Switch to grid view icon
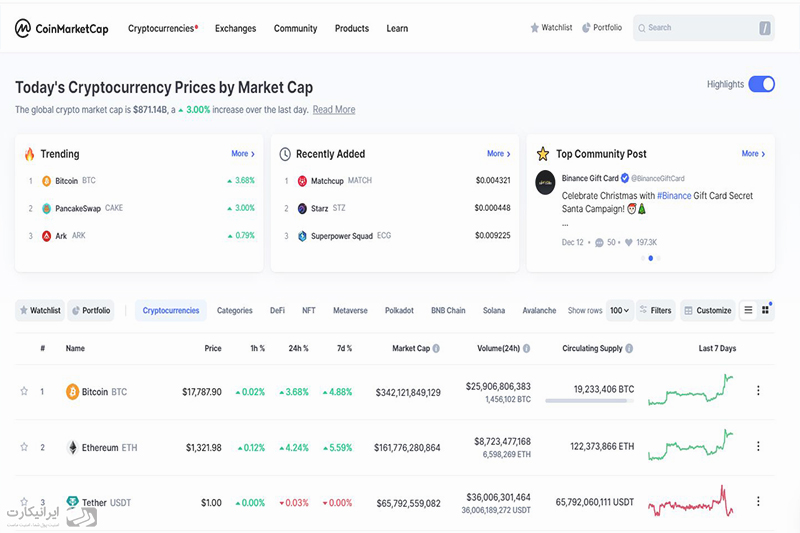The image size is (800, 533). 765,310
